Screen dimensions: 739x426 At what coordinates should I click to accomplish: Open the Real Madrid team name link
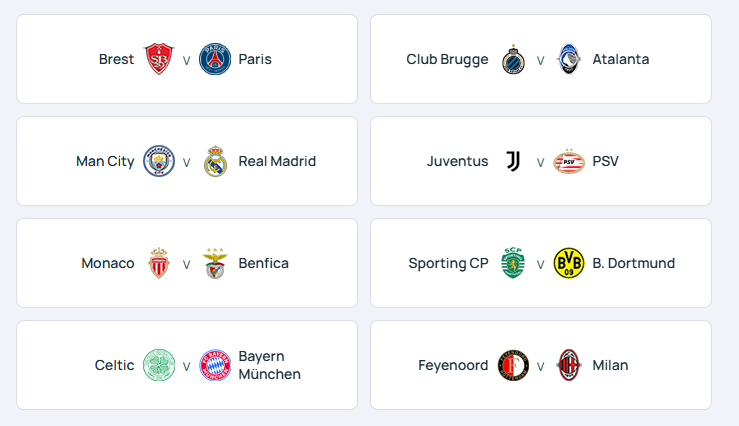click(x=277, y=161)
